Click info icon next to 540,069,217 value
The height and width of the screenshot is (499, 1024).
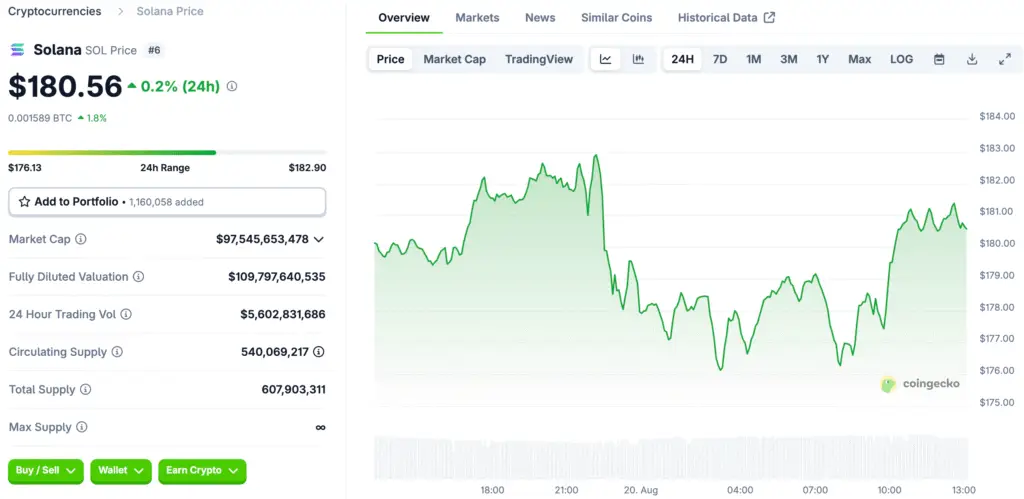click(319, 352)
